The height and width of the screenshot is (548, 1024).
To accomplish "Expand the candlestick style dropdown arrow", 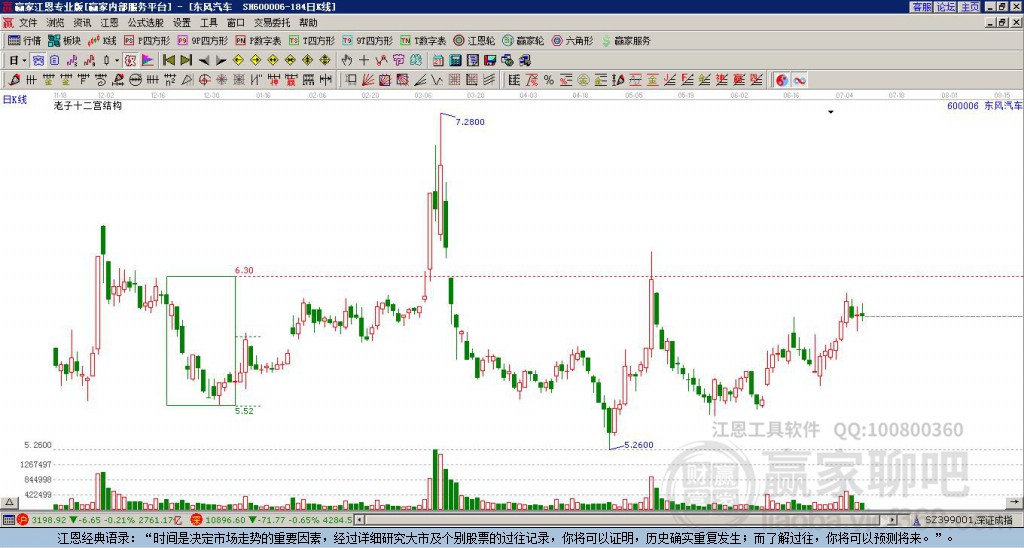I will click(117, 61).
